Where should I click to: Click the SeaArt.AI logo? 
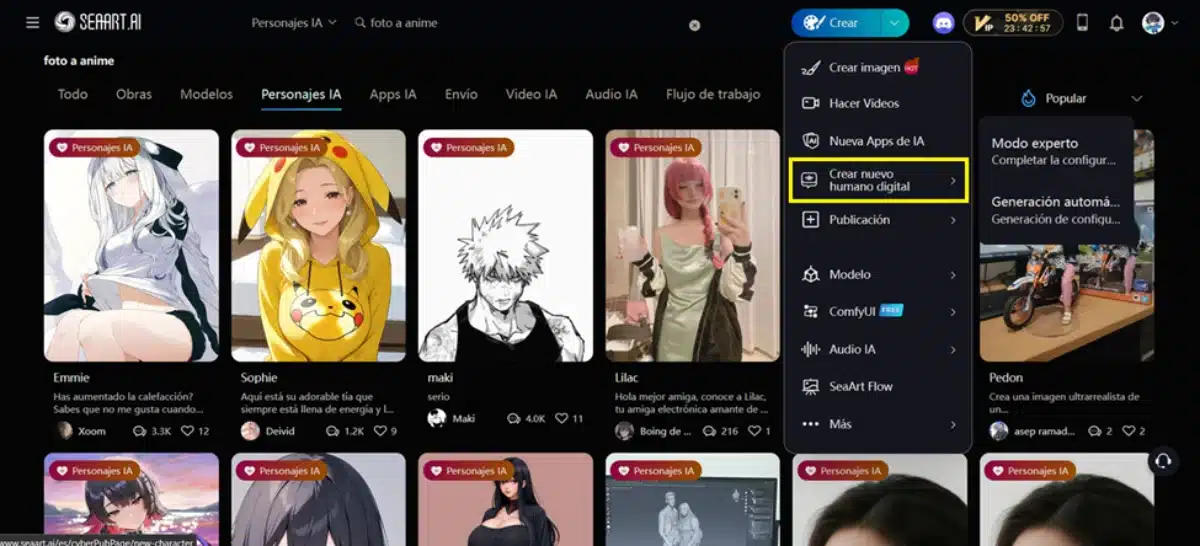(98, 22)
